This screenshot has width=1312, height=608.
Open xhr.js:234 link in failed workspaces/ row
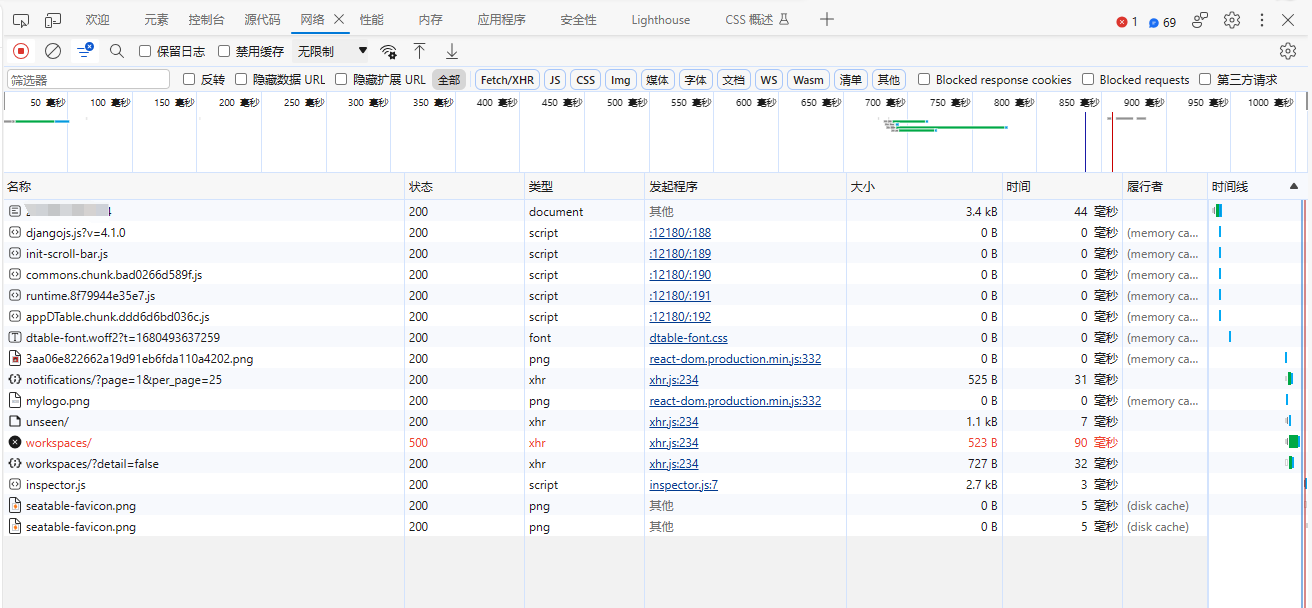click(x=674, y=443)
